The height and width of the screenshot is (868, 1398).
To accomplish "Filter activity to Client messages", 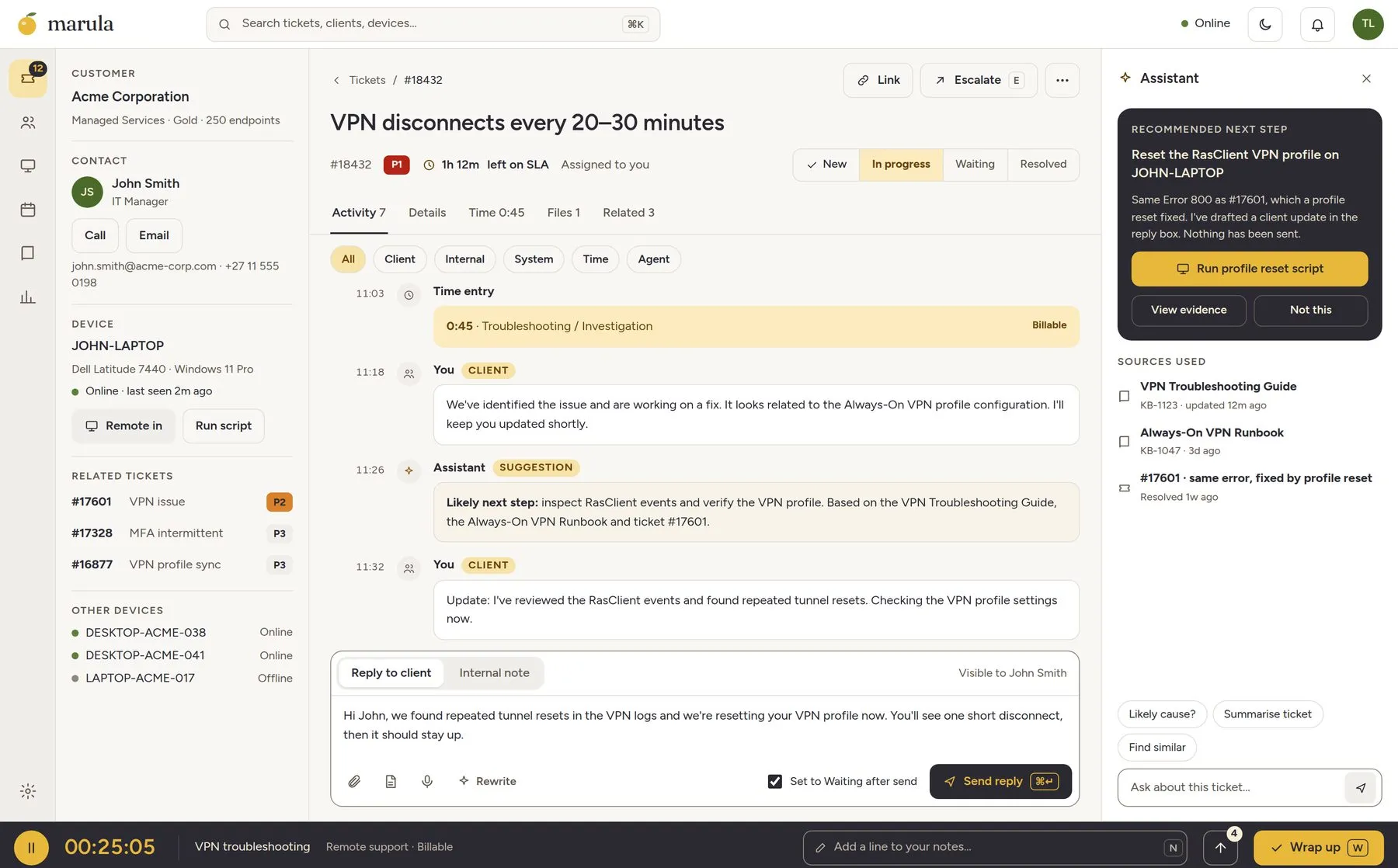I will pos(399,259).
